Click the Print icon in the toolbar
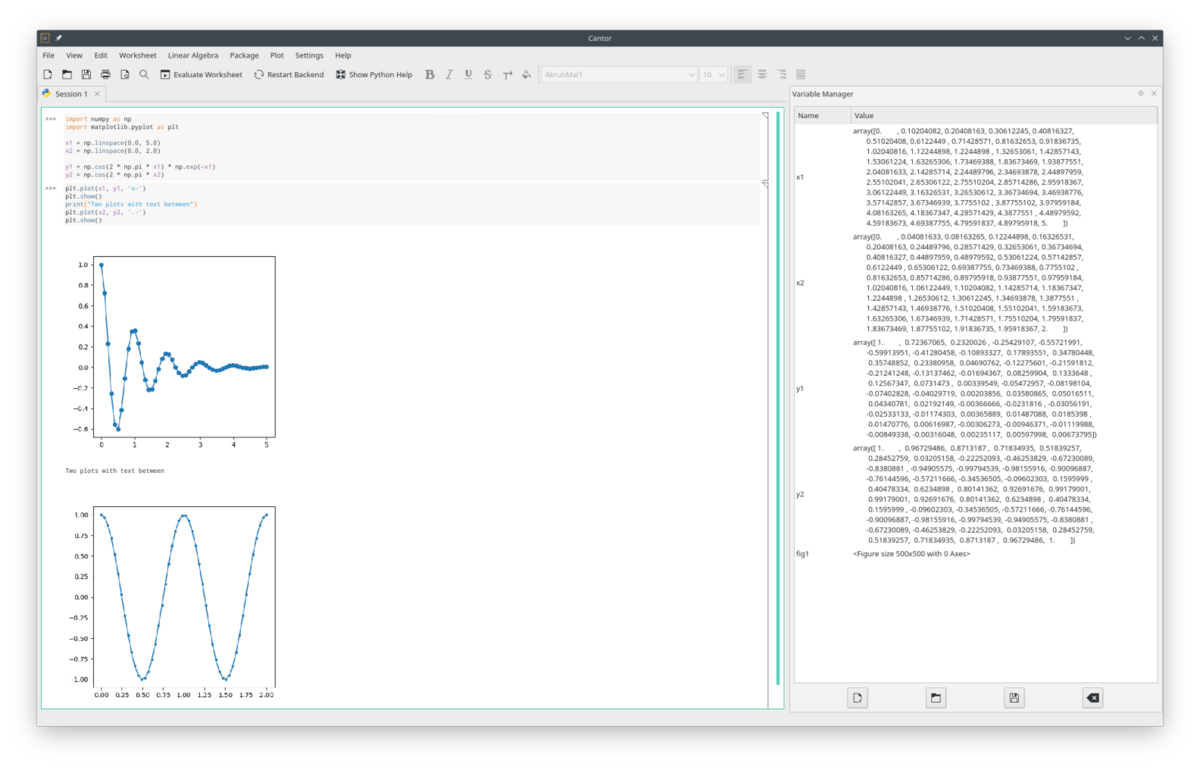Image resolution: width=1200 pixels, height=770 pixels. coord(105,74)
